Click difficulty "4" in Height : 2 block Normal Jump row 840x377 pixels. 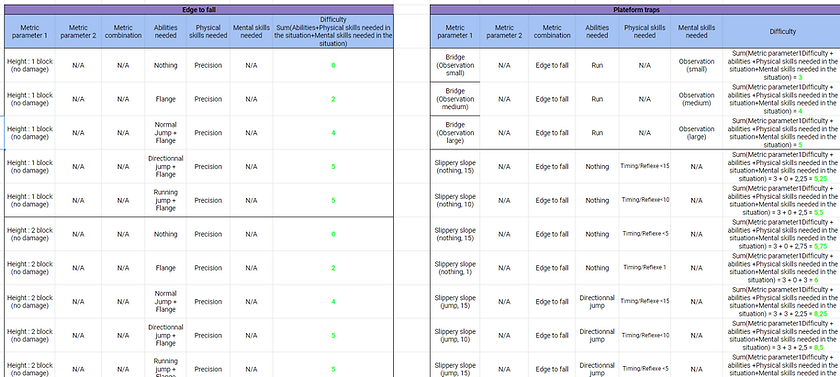tap(333, 301)
